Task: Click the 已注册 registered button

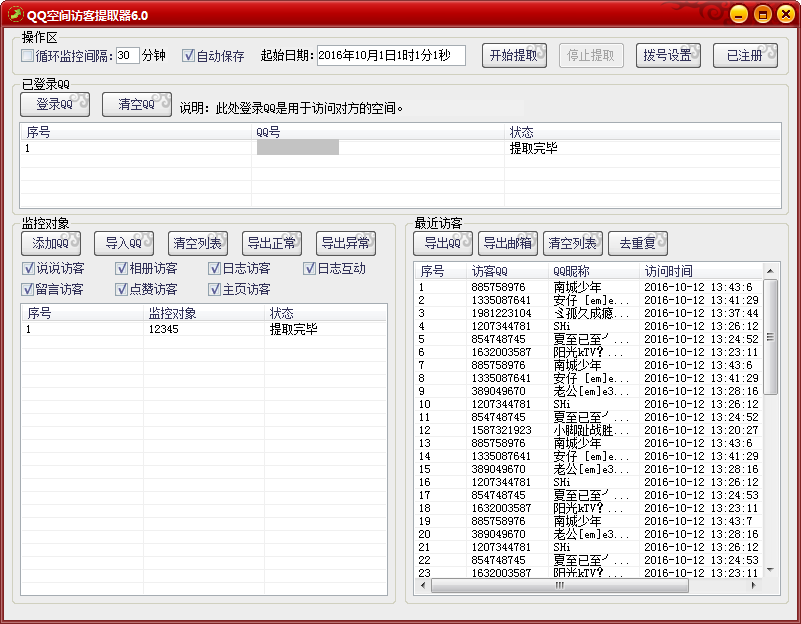Action: (x=745, y=56)
